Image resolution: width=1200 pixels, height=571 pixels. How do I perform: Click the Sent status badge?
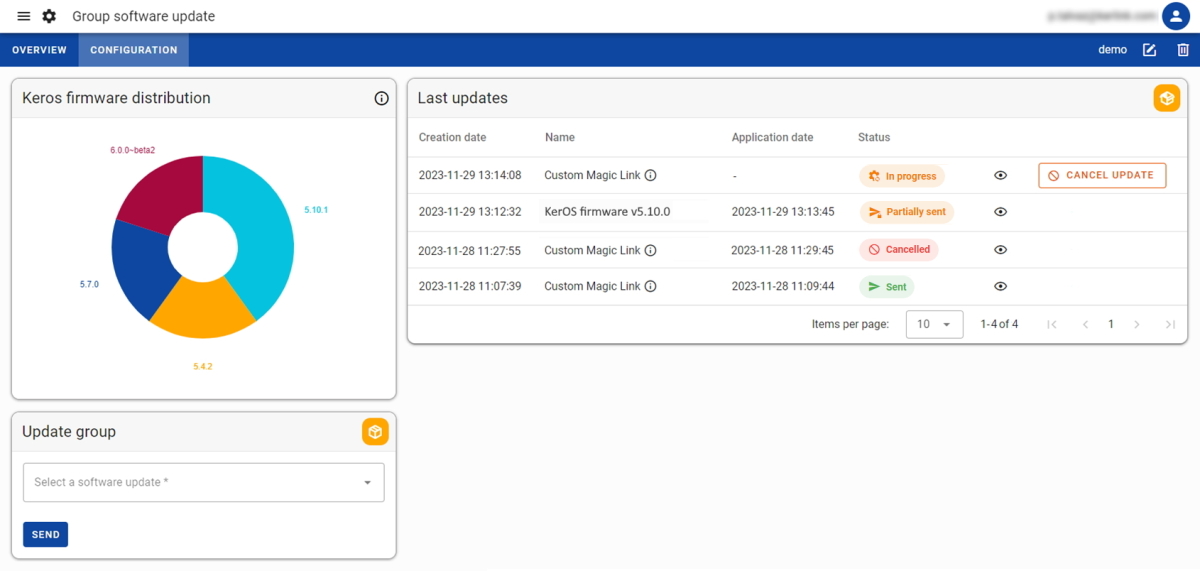(x=887, y=287)
